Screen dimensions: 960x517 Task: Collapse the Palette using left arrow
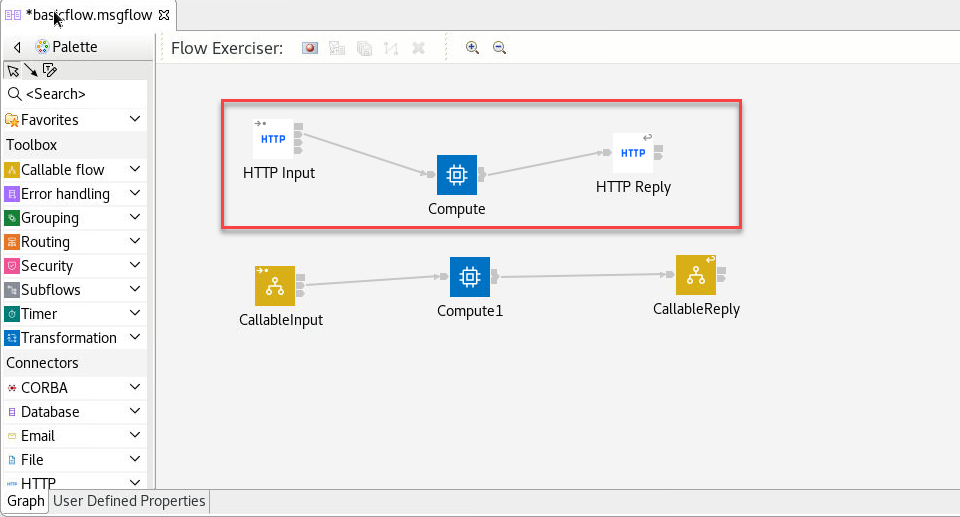click(17, 47)
